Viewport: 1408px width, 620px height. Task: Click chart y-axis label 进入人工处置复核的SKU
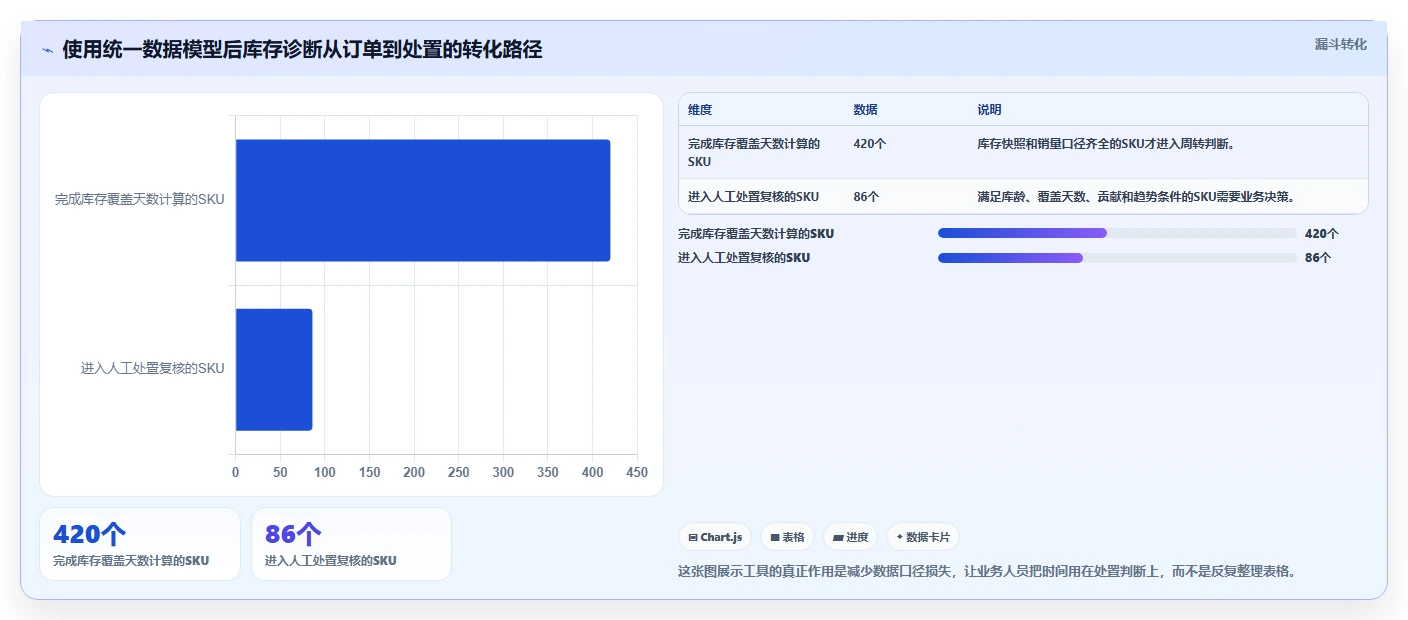point(152,369)
